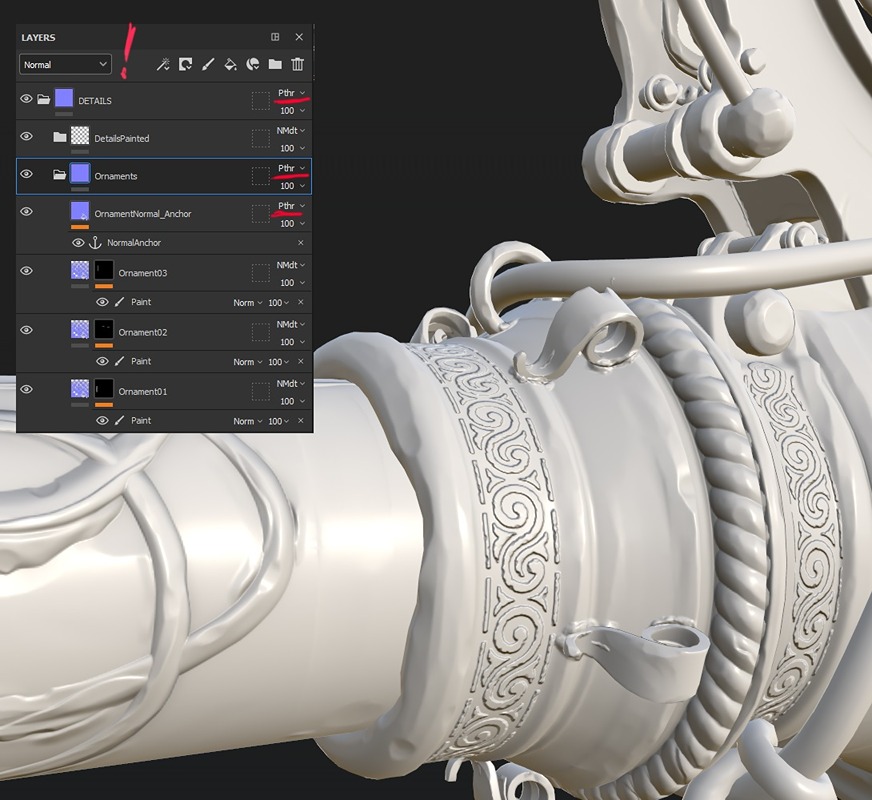Select Ornament01 content thumbnail
Screen dimensions: 872x800
tap(80, 389)
